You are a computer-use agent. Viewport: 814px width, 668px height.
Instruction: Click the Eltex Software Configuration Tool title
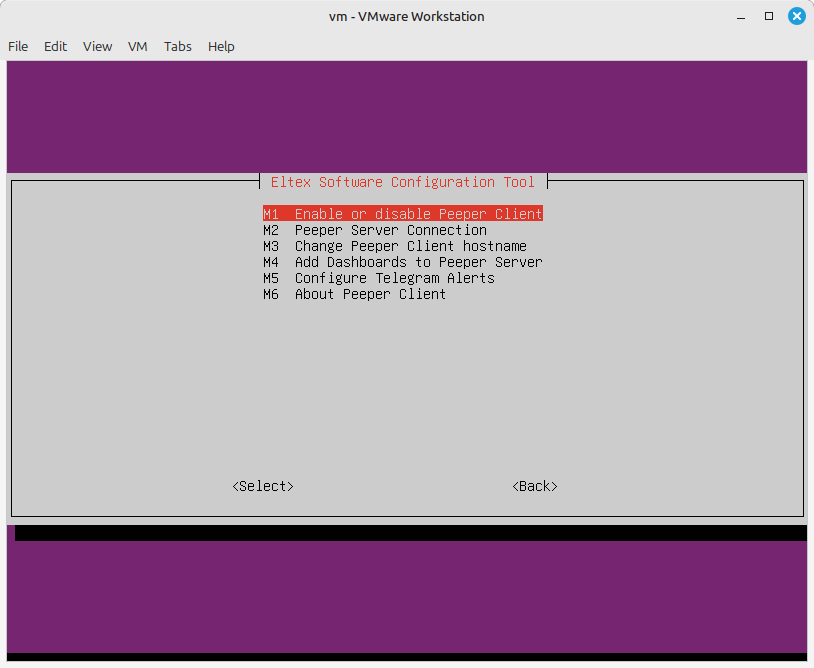(403, 182)
